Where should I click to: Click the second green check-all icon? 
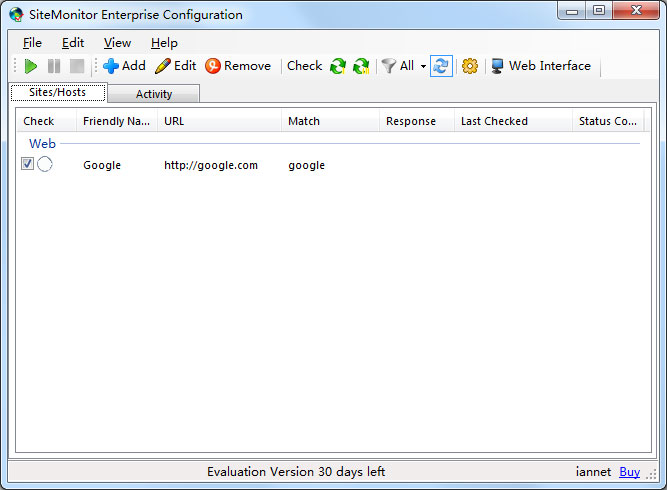point(361,66)
